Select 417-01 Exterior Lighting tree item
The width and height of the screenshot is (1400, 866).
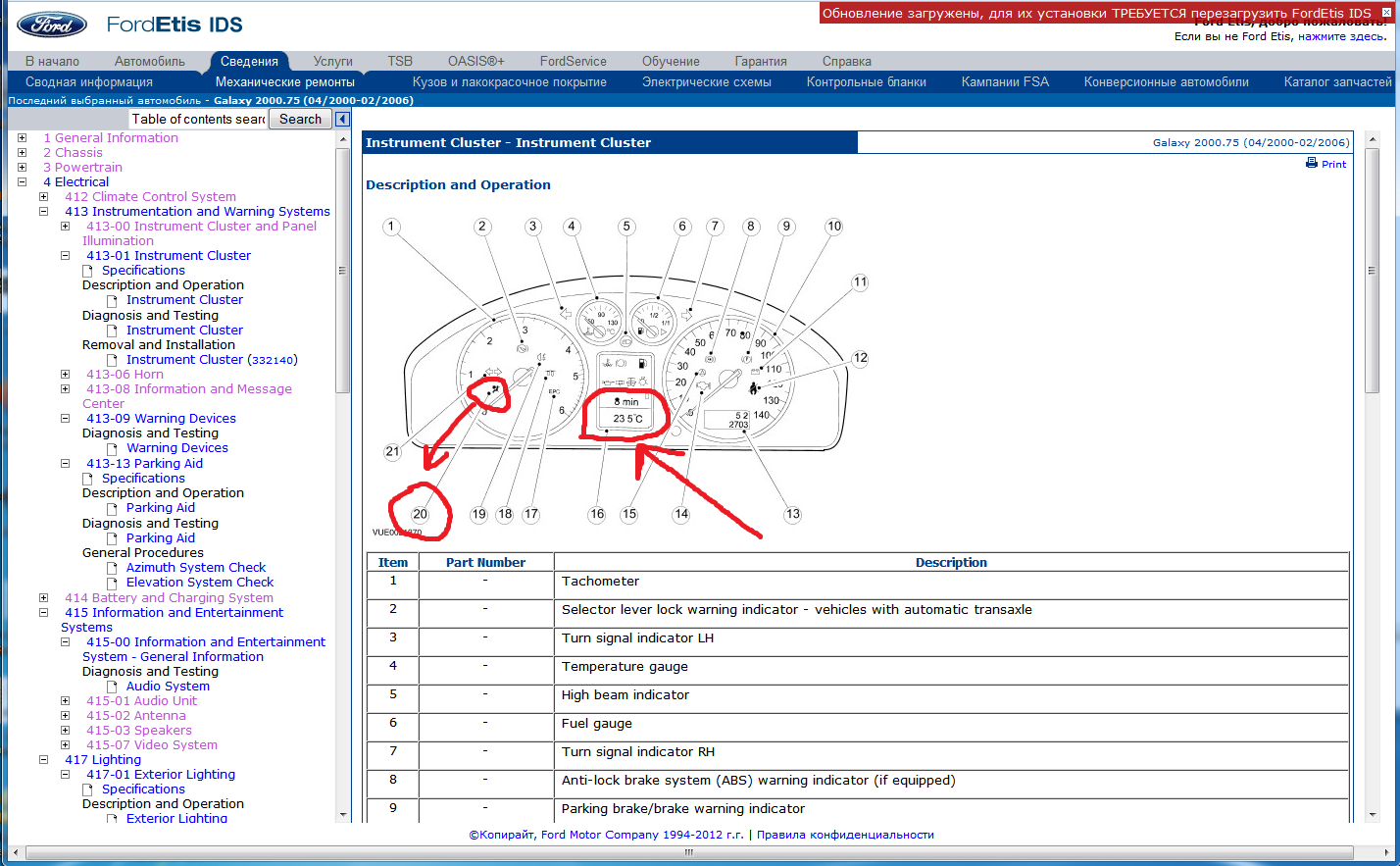tap(161, 775)
